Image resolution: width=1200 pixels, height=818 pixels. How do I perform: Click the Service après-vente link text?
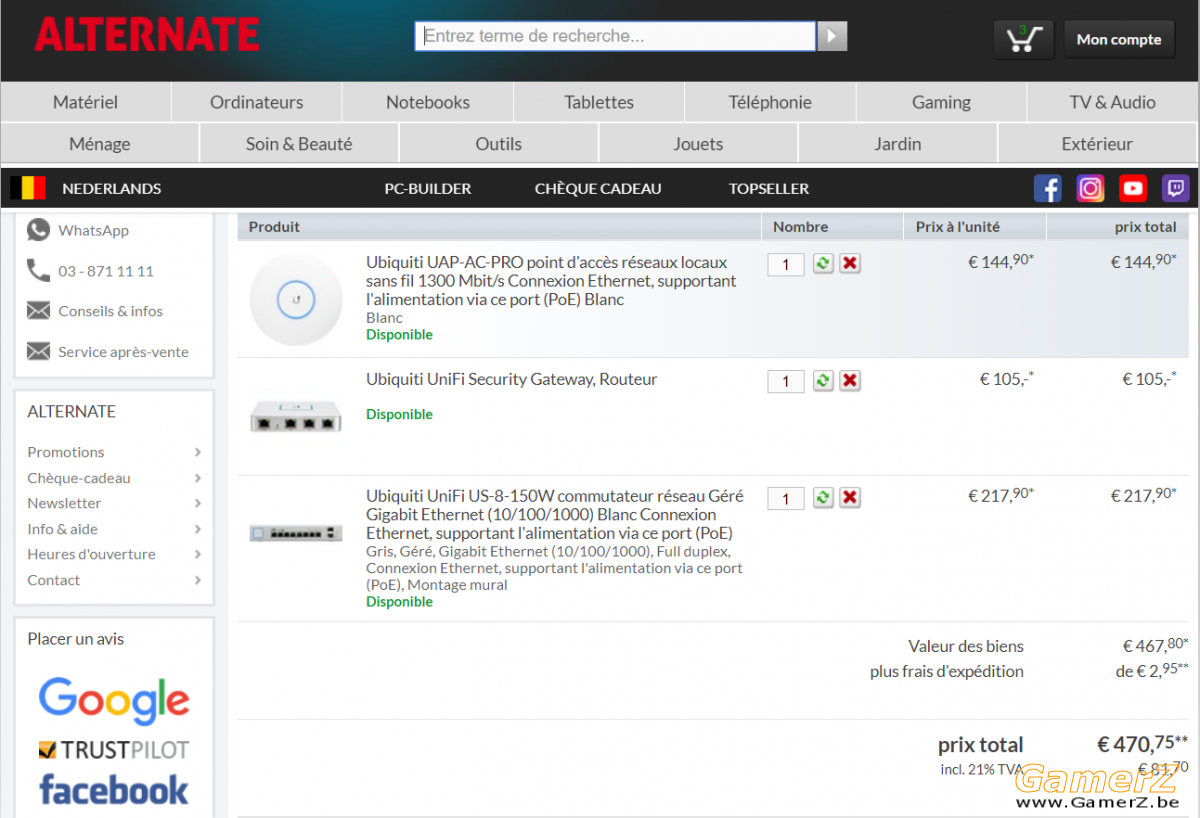click(x=123, y=352)
